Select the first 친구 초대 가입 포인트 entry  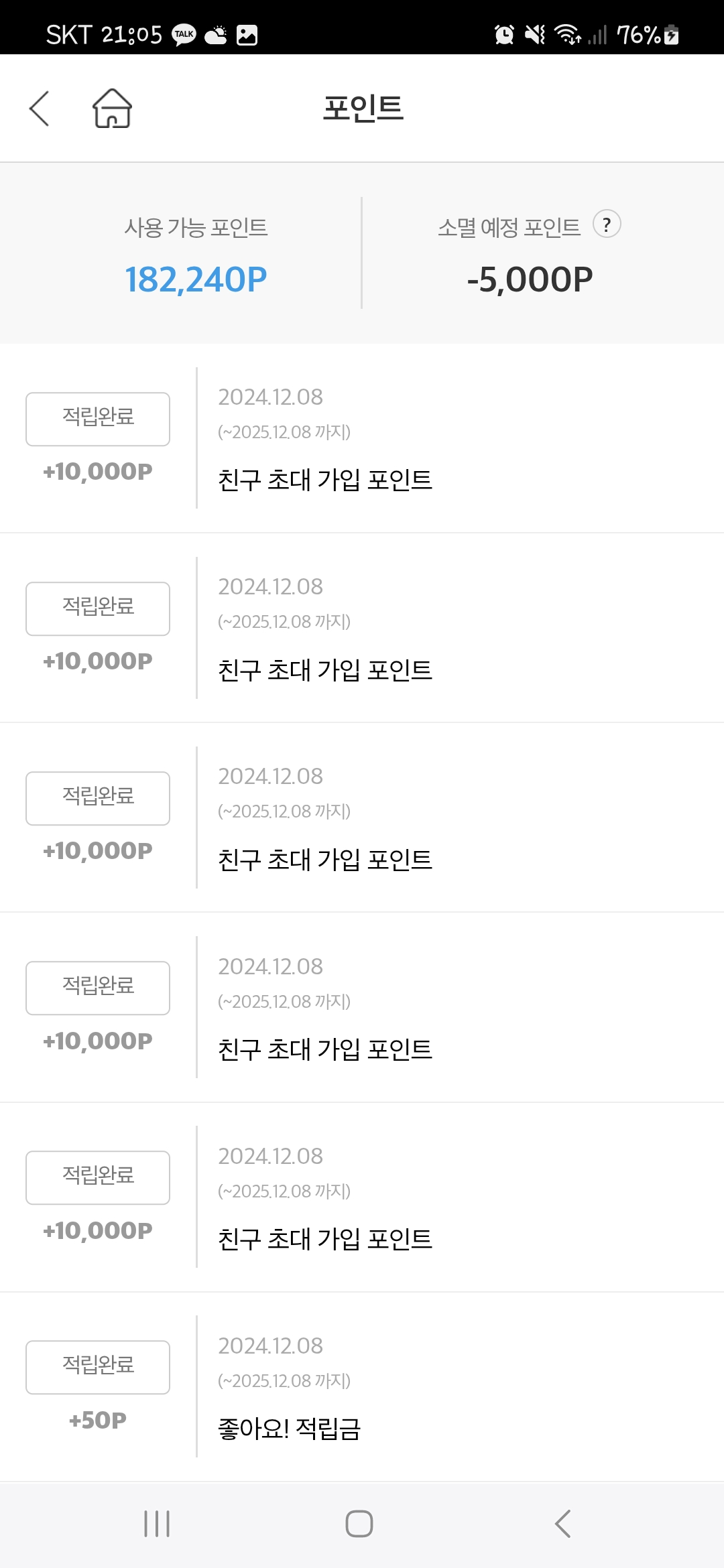[325, 480]
